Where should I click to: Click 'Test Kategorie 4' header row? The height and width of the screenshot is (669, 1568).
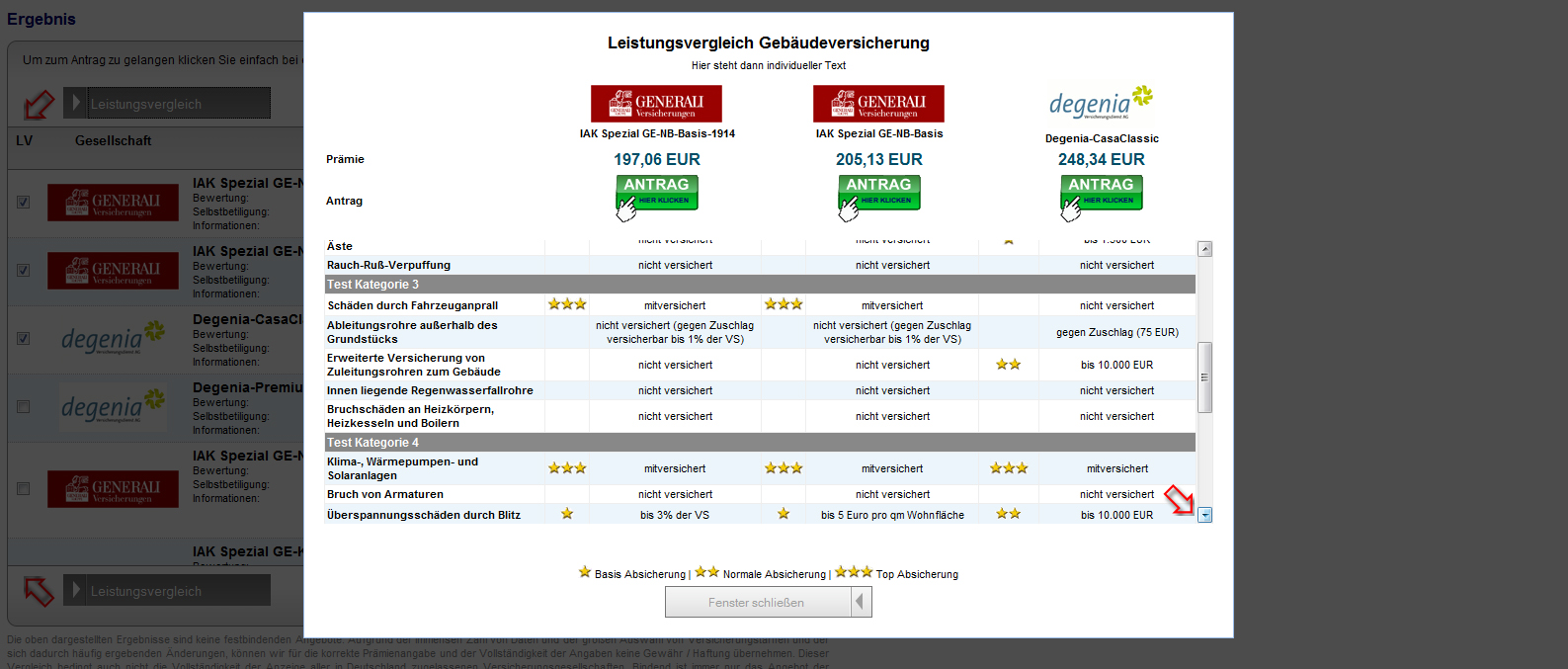pos(760,443)
